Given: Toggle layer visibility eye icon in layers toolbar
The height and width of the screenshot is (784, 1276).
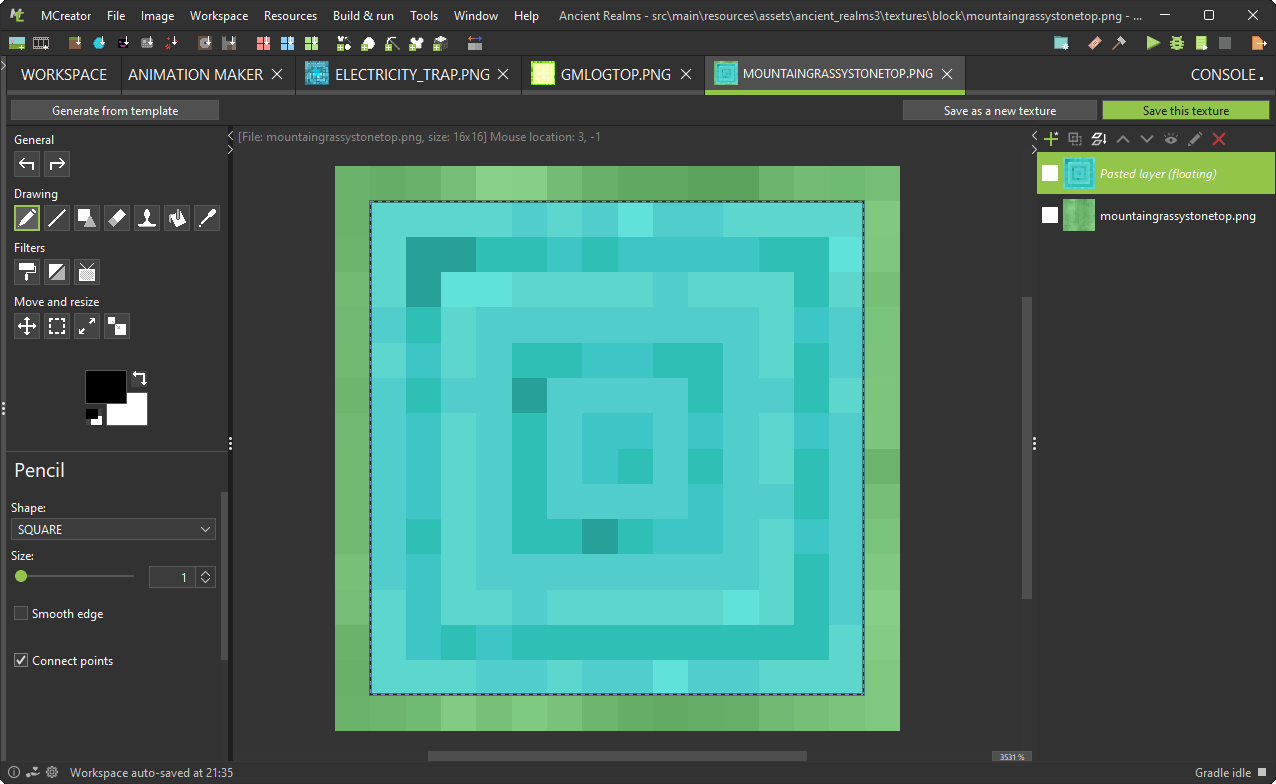Looking at the screenshot, I should (1170, 139).
